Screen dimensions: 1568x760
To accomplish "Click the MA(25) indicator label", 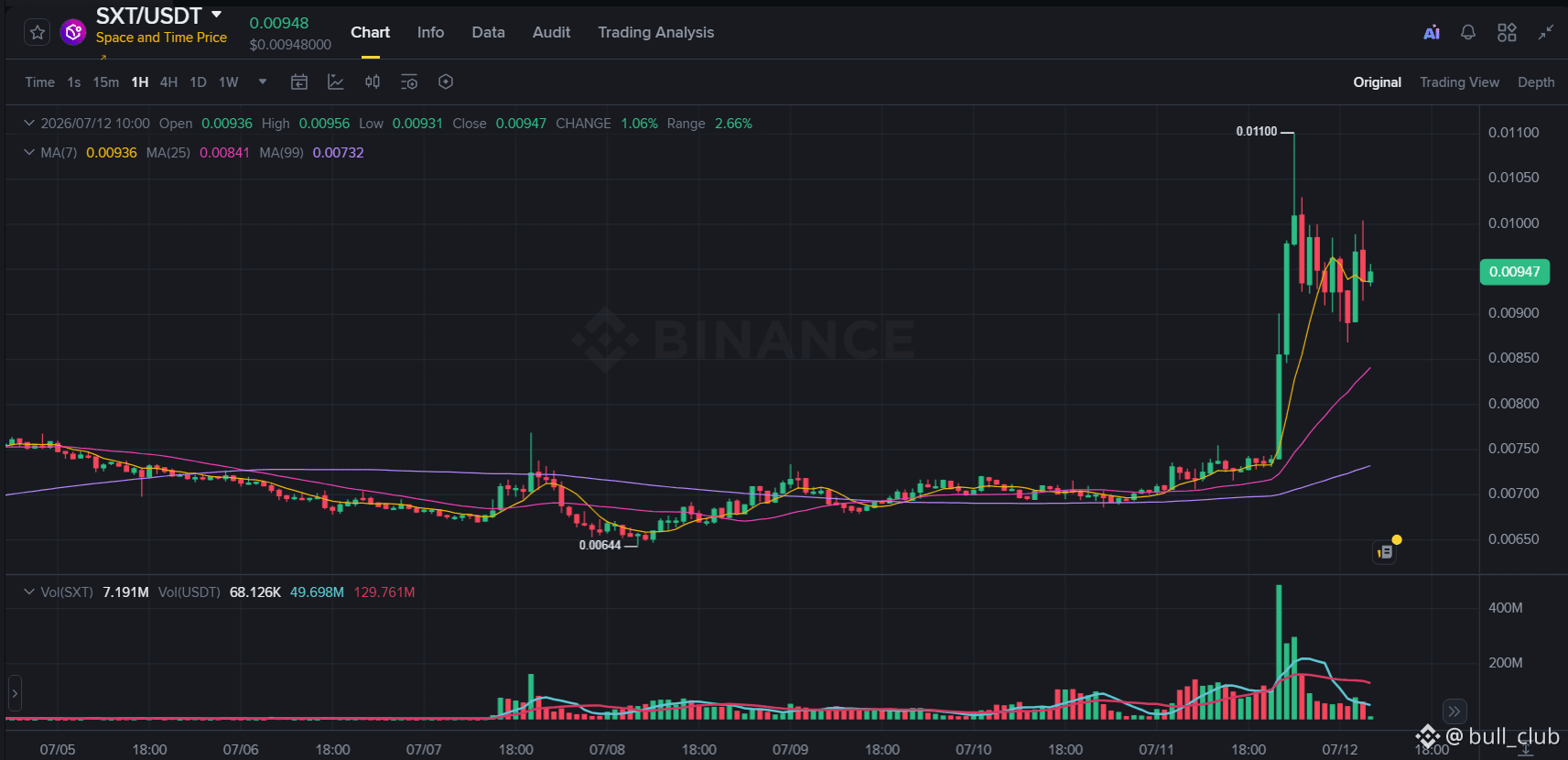I will (x=168, y=153).
